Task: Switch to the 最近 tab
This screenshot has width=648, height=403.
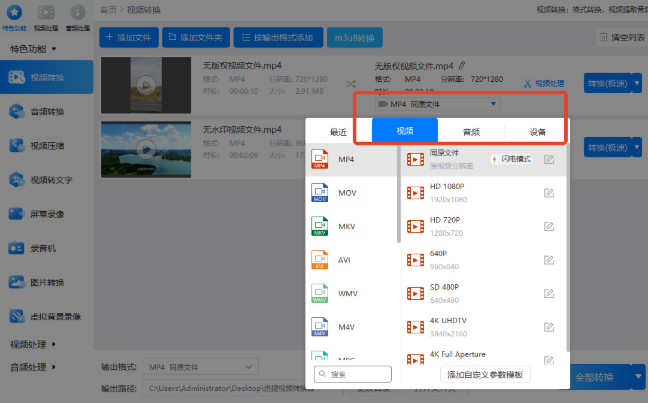Action: tap(338, 132)
